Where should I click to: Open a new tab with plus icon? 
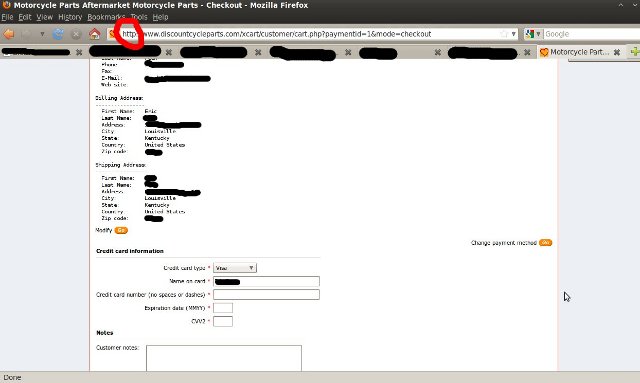[x=635, y=51]
